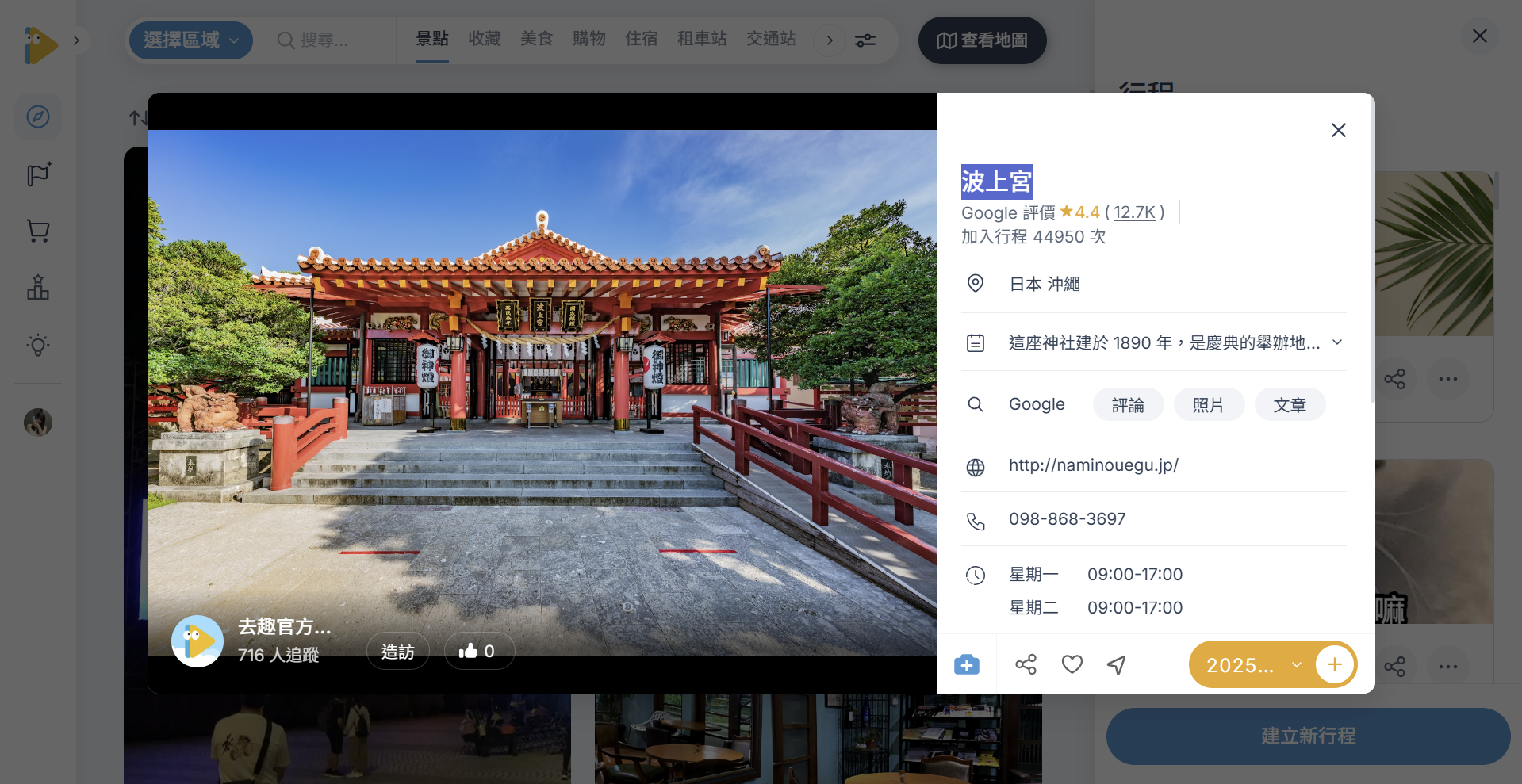The image size is (1522, 784).
Task: Click the app logo in the sidebar
Action: pos(40,45)
